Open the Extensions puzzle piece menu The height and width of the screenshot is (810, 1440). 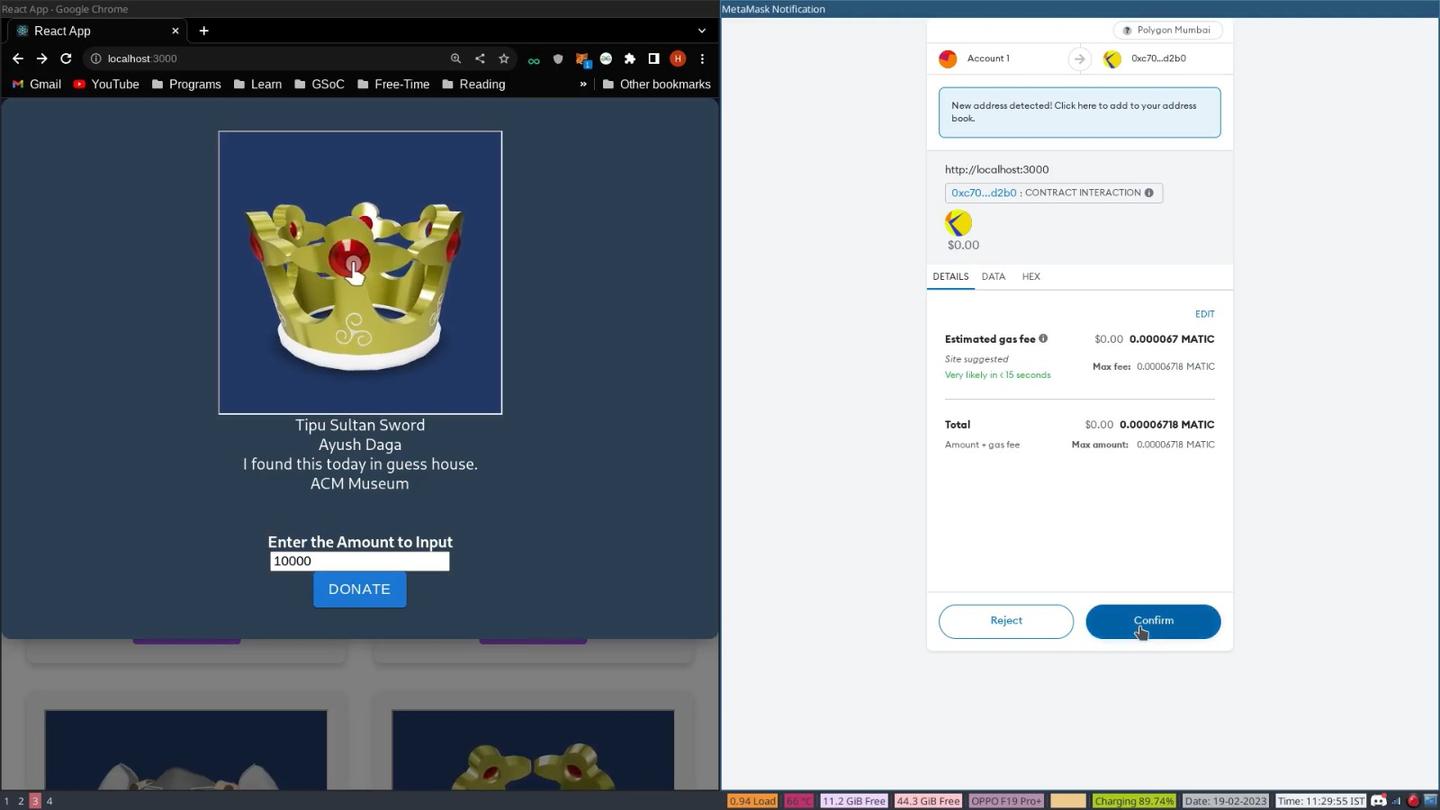pos(630,59)
